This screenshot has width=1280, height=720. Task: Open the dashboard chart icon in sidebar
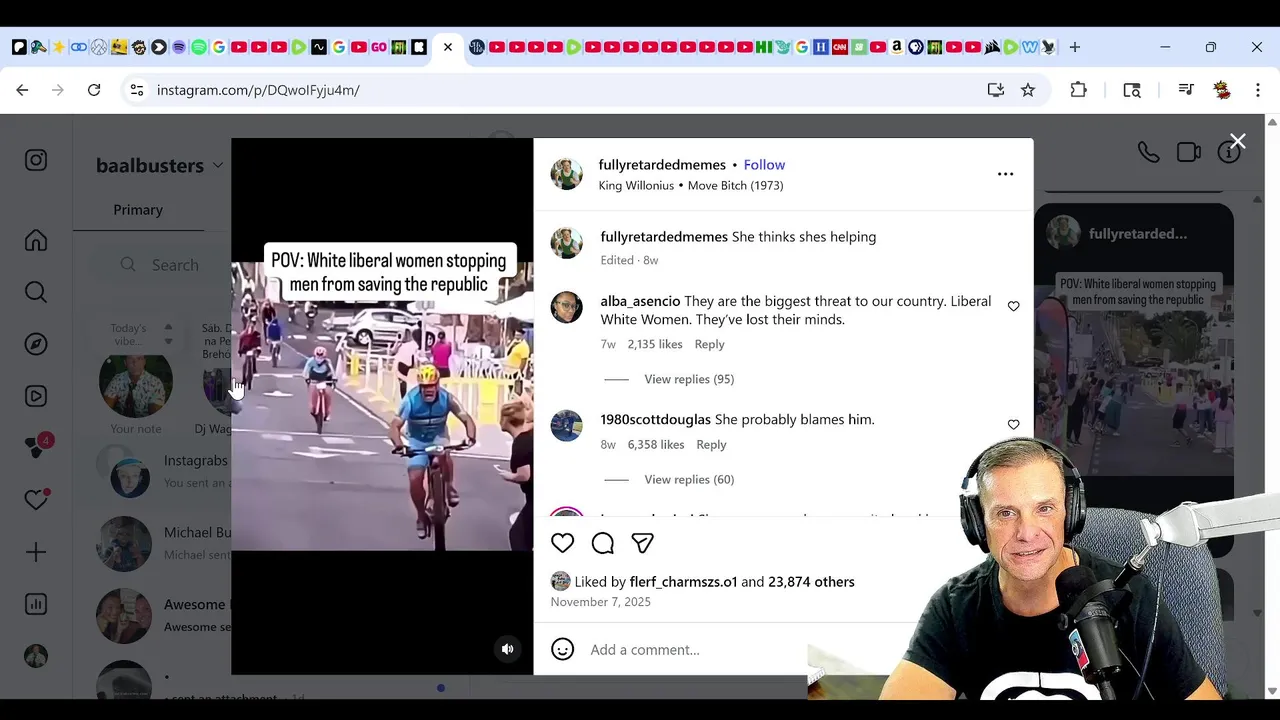pos(36,604)
